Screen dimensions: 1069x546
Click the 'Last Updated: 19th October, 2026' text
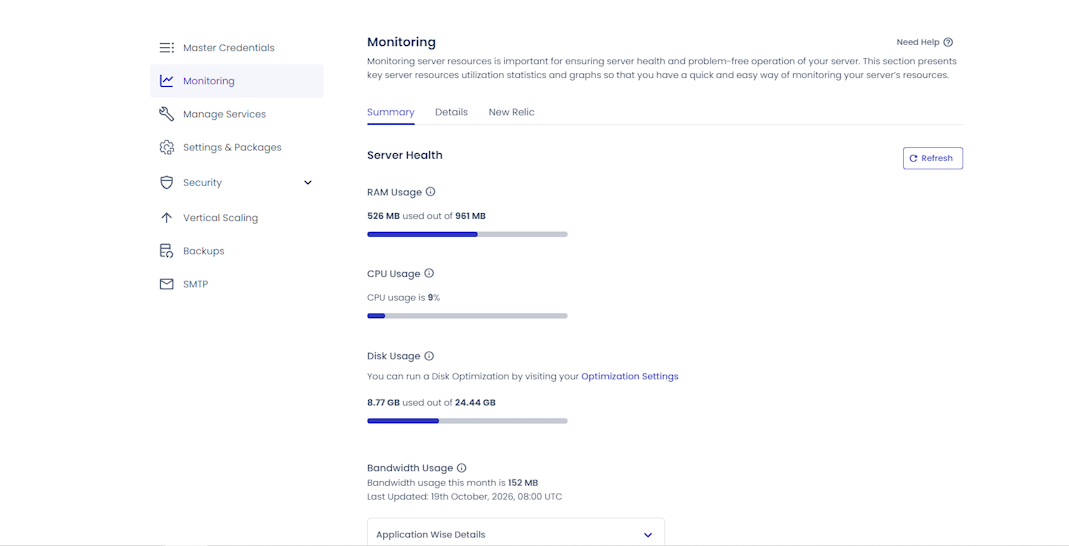coord(464,497)
